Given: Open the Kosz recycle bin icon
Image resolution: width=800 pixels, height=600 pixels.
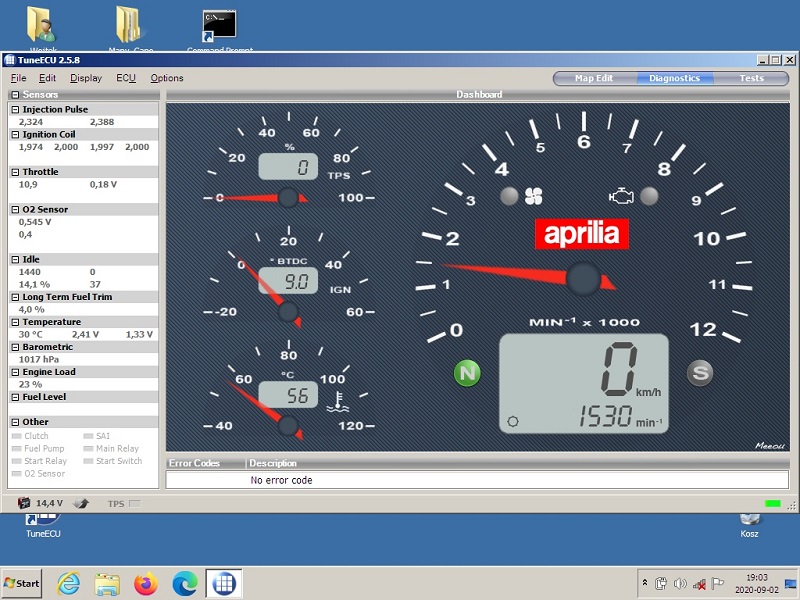Looking at the screenshot, I should [749, 527].
